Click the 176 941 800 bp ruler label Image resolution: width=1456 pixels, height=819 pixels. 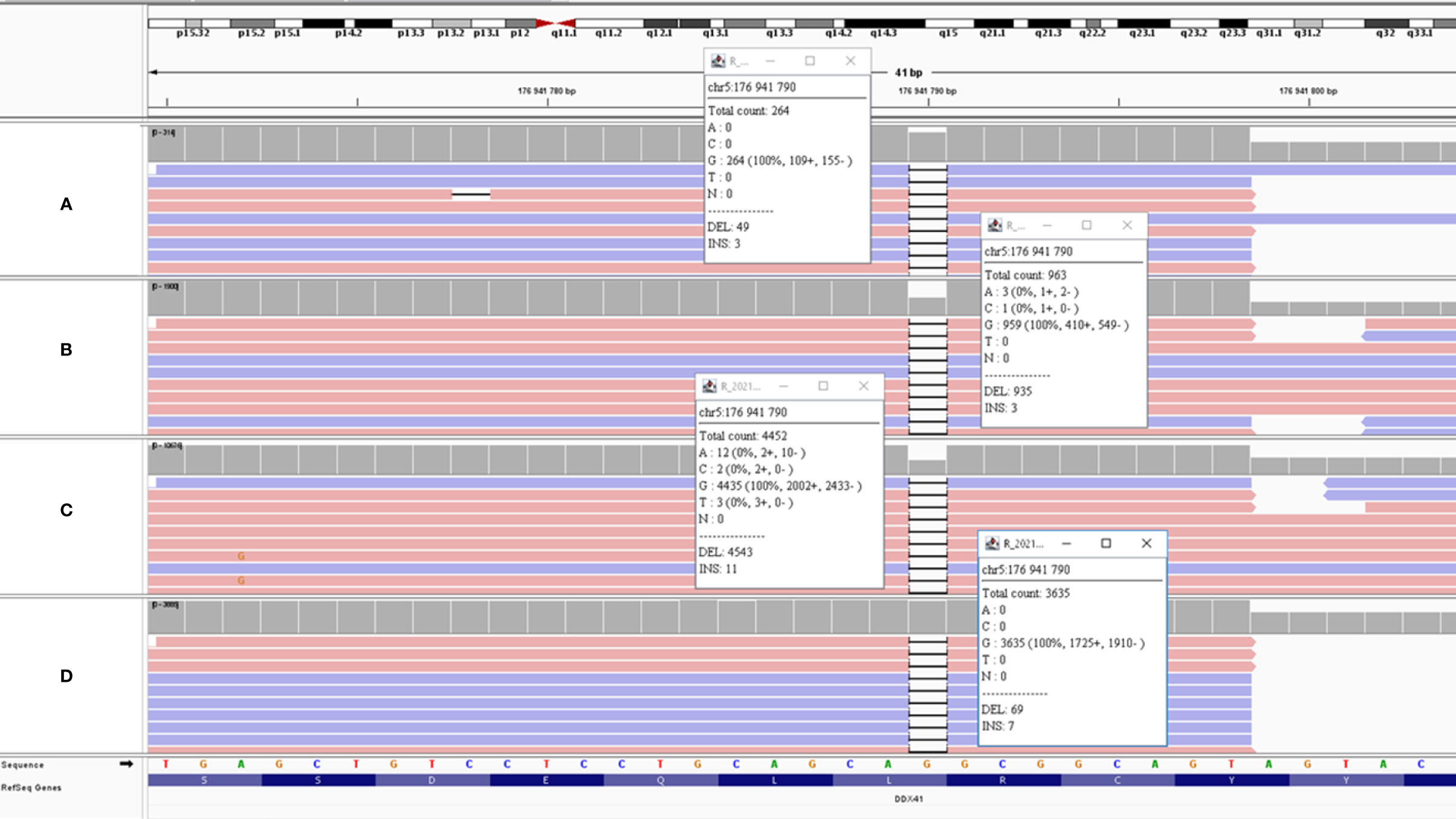tap(1308, 91)
